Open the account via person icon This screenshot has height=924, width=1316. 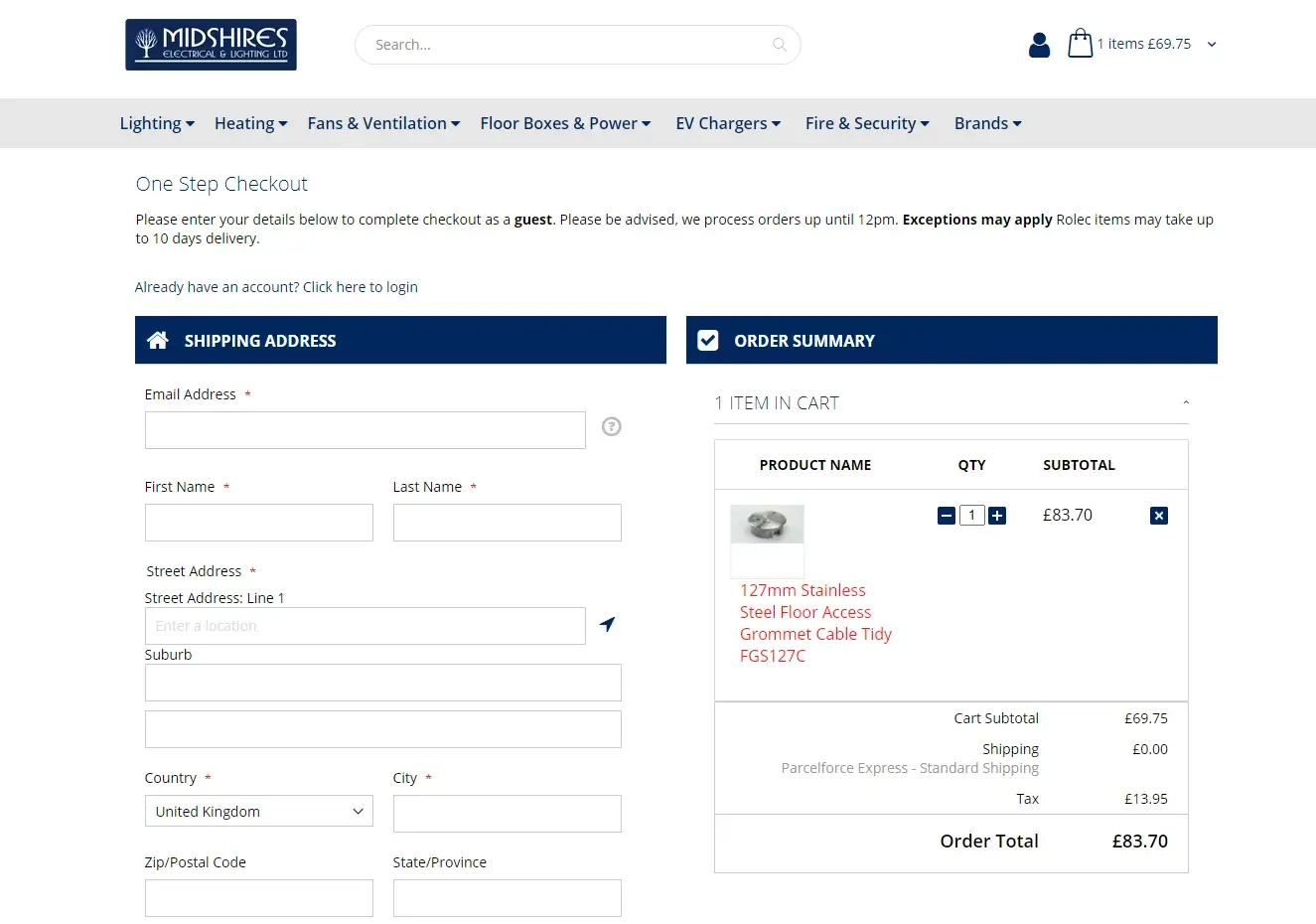[1039, 44]
